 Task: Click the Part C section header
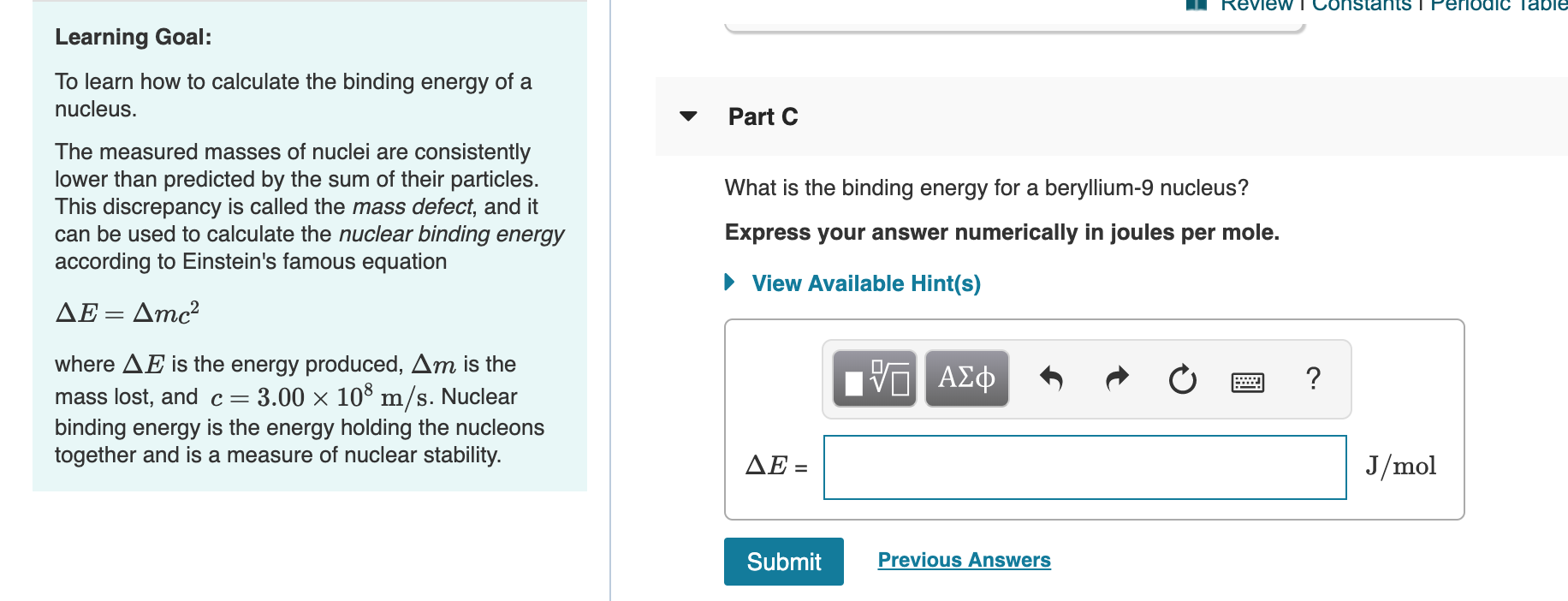click(761, 116)
